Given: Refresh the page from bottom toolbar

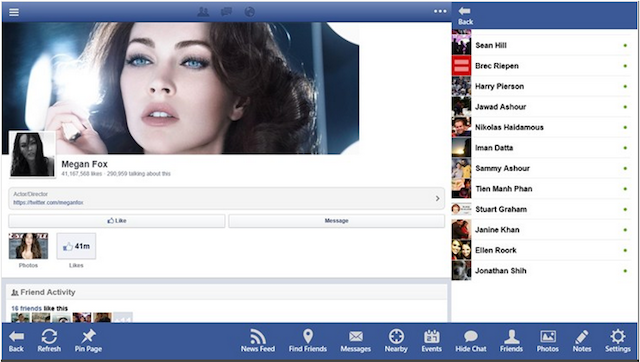Looking at the screenshot, I should pos(49,342).
